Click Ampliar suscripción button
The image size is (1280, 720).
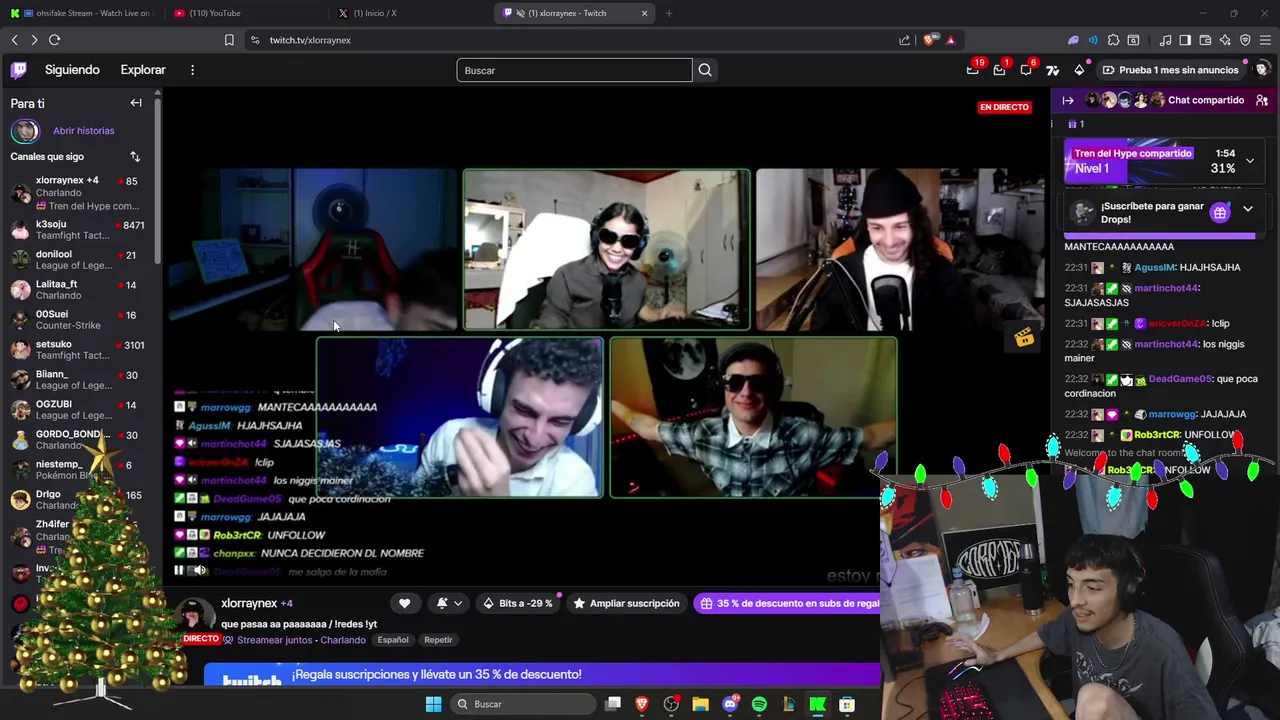[x=625, y=603]
